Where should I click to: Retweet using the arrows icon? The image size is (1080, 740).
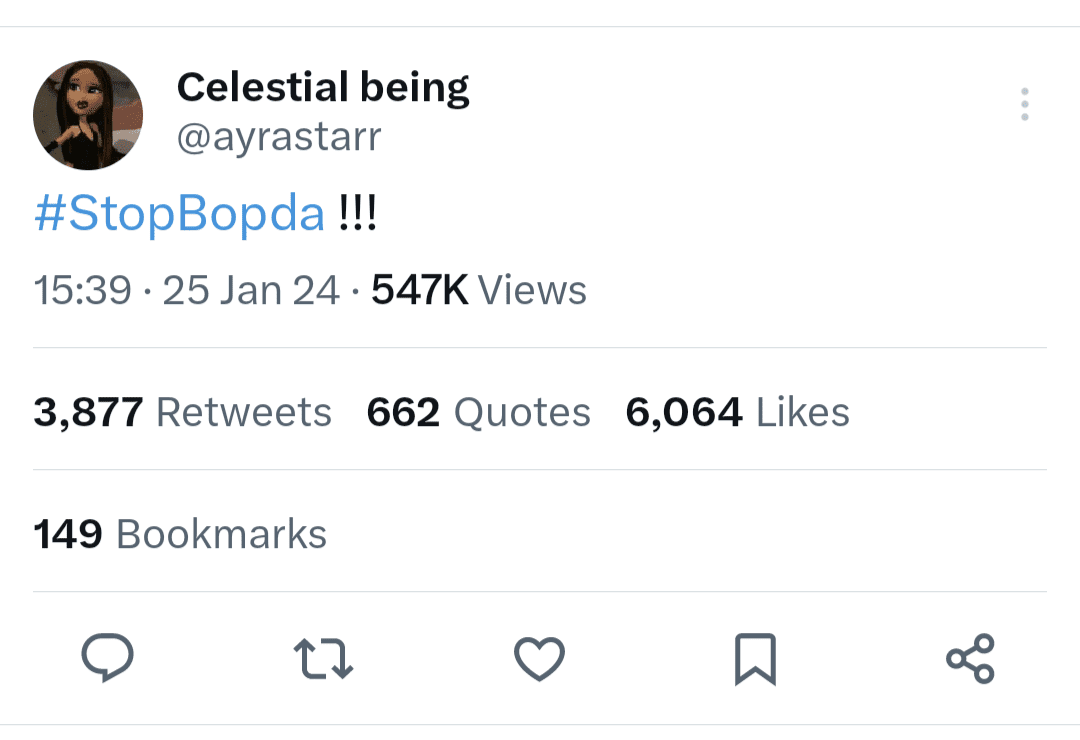tap(323, 659)
